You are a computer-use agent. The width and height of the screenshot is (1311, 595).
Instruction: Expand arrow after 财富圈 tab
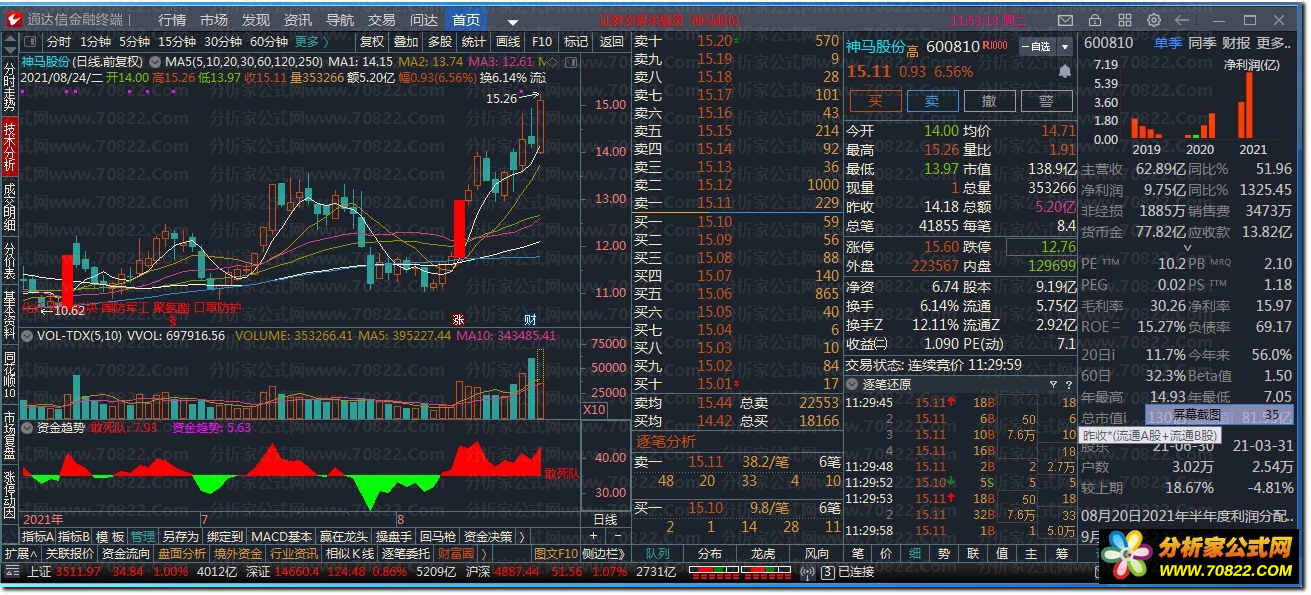pos(484,553)
